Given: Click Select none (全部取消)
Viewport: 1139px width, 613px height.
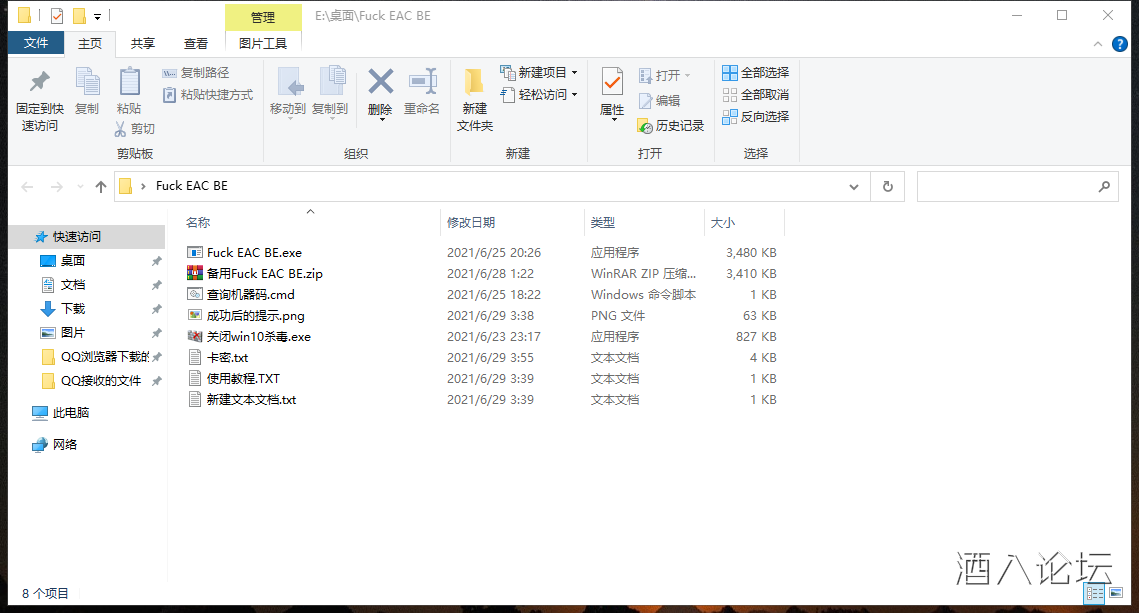Looking at the screenshot, I should click(x=755, y=94).
